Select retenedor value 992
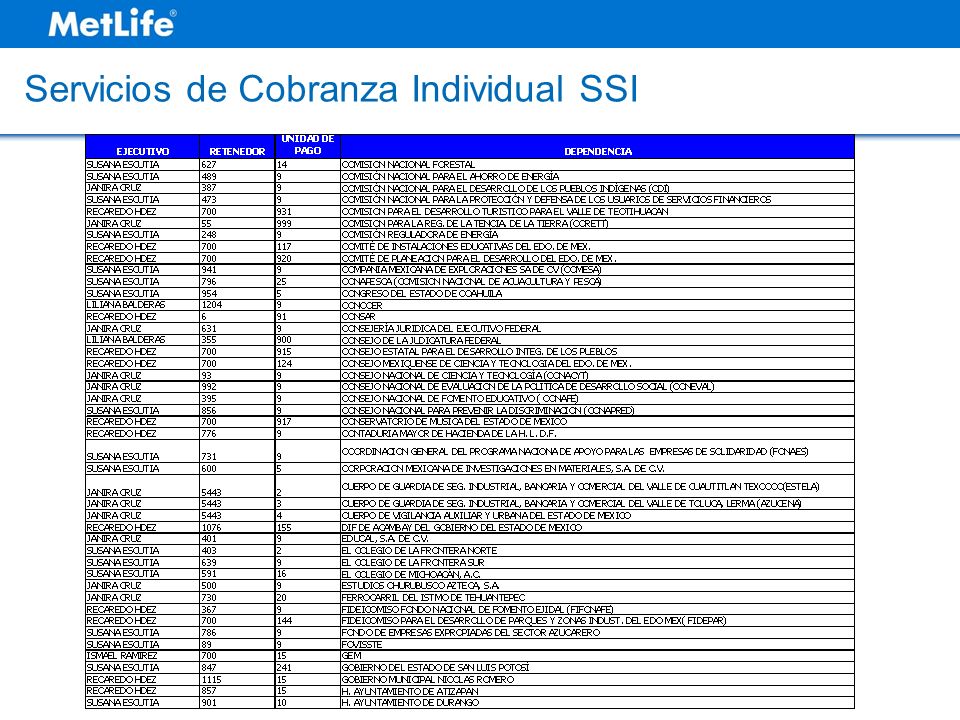The width and height of the screenshot is (960, 720). pos(209,387)
